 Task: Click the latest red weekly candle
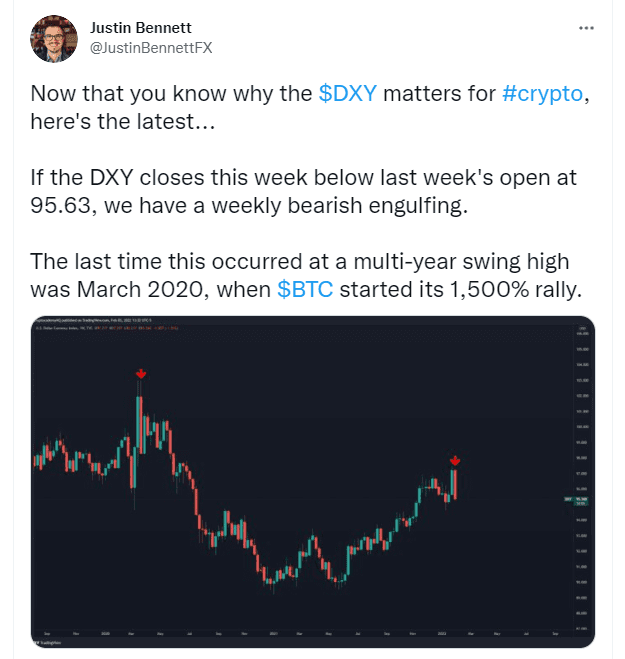[x=454, y=483]
